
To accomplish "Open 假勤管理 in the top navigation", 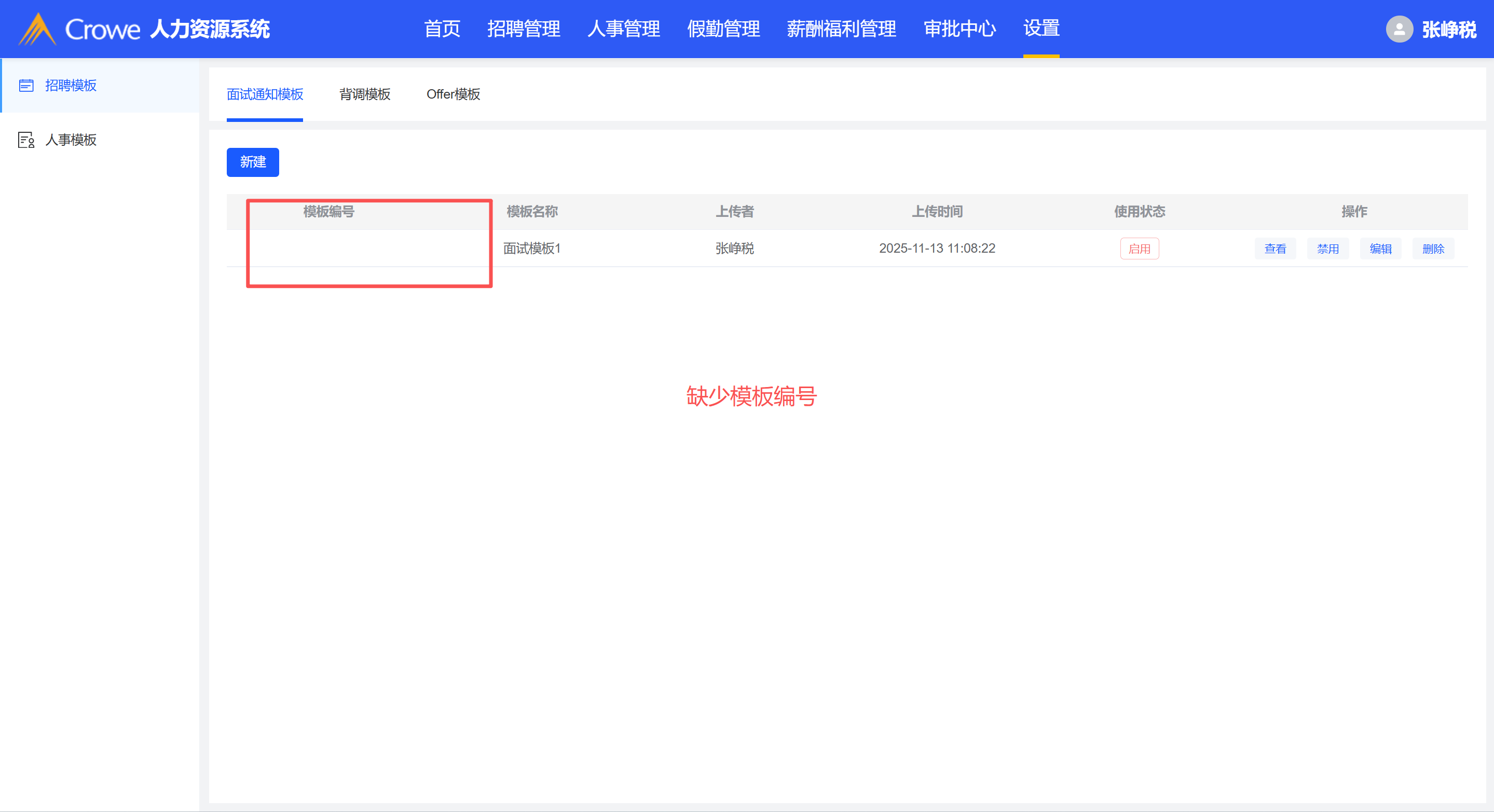I will 723,29.
